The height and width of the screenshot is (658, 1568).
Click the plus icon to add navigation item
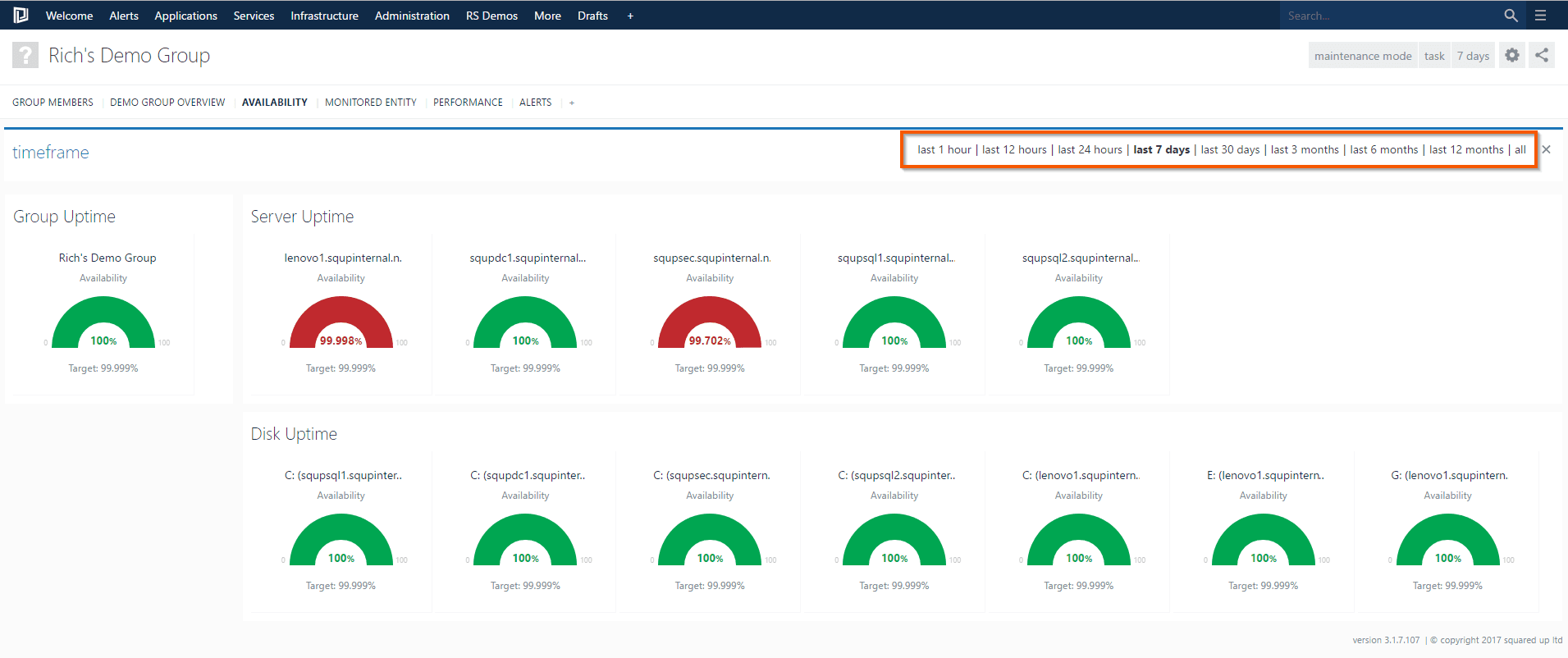point(630,16)
